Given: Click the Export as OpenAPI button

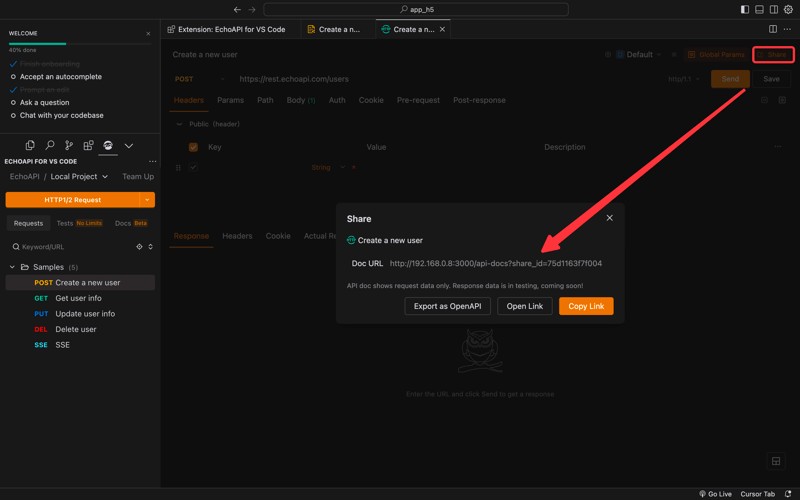Looking at the screenshot, I should tap(447, 306).
